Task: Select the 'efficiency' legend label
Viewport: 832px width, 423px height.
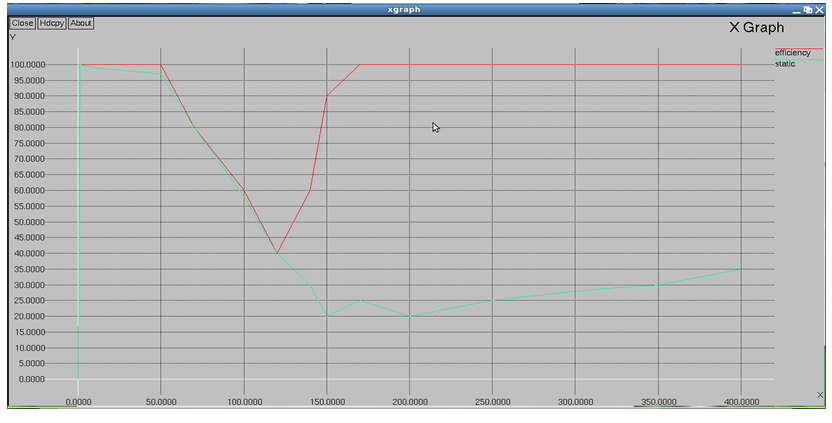Action: [x=792, y=53]
